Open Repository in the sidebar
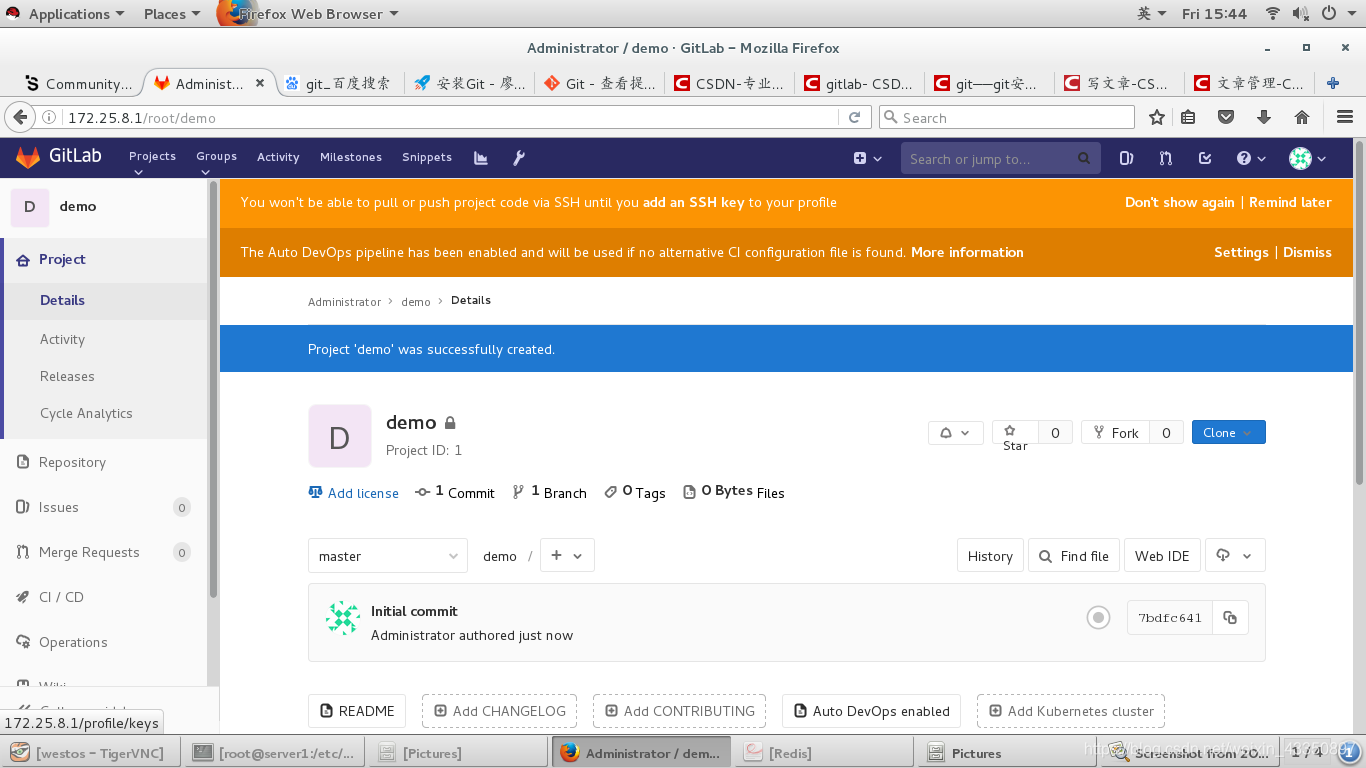This screenshot has width=1366, height=768. coord(72,462)
